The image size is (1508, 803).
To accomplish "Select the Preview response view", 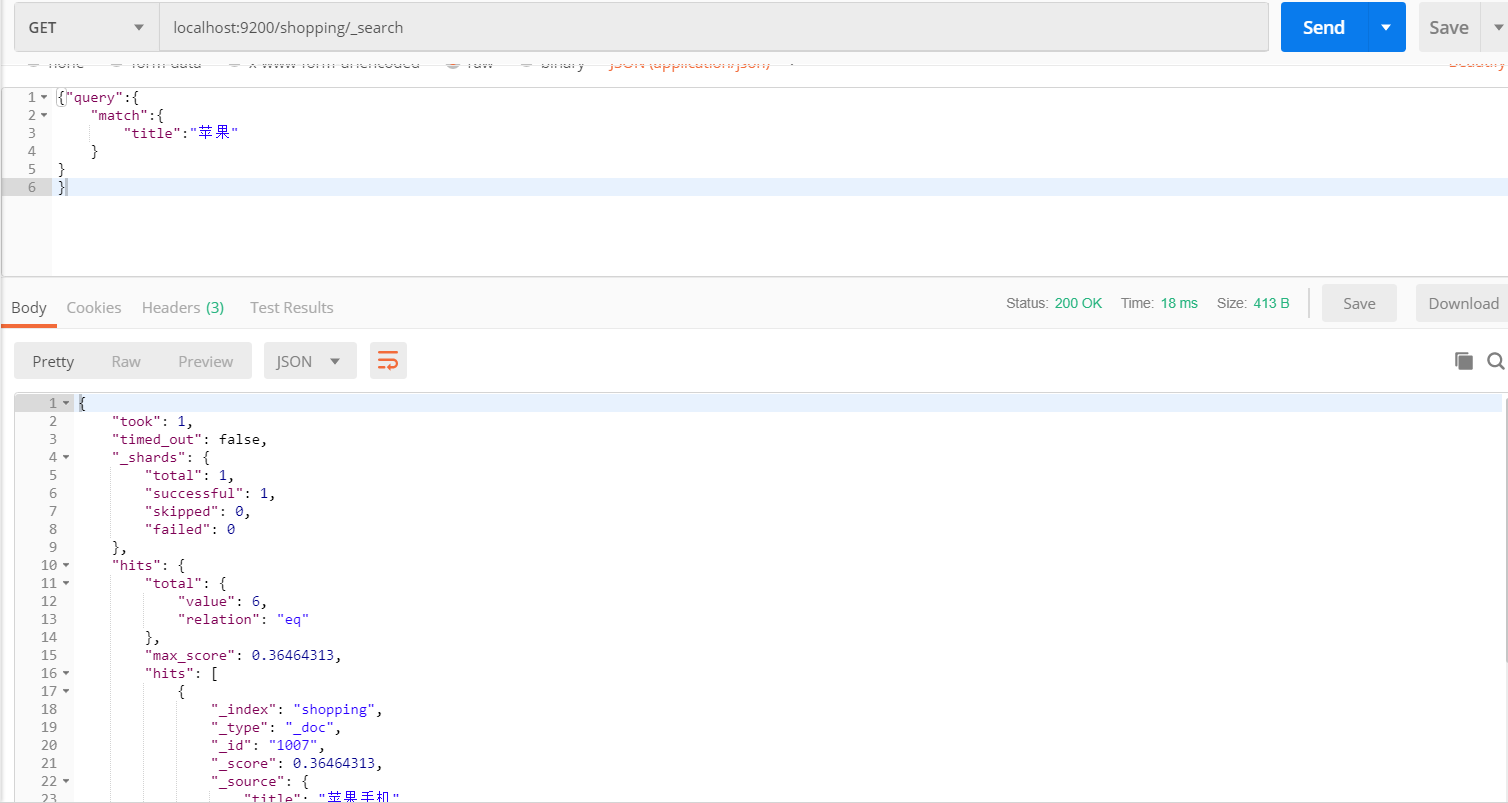I will (206, 361).
